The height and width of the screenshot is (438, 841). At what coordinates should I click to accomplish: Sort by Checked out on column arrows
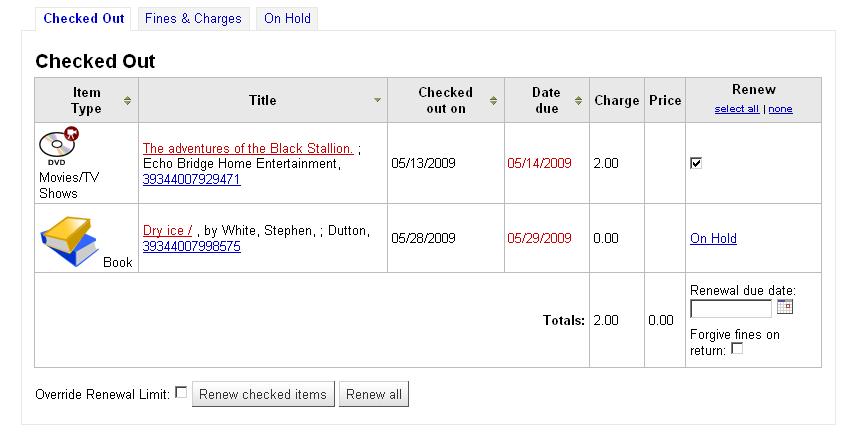494,100
